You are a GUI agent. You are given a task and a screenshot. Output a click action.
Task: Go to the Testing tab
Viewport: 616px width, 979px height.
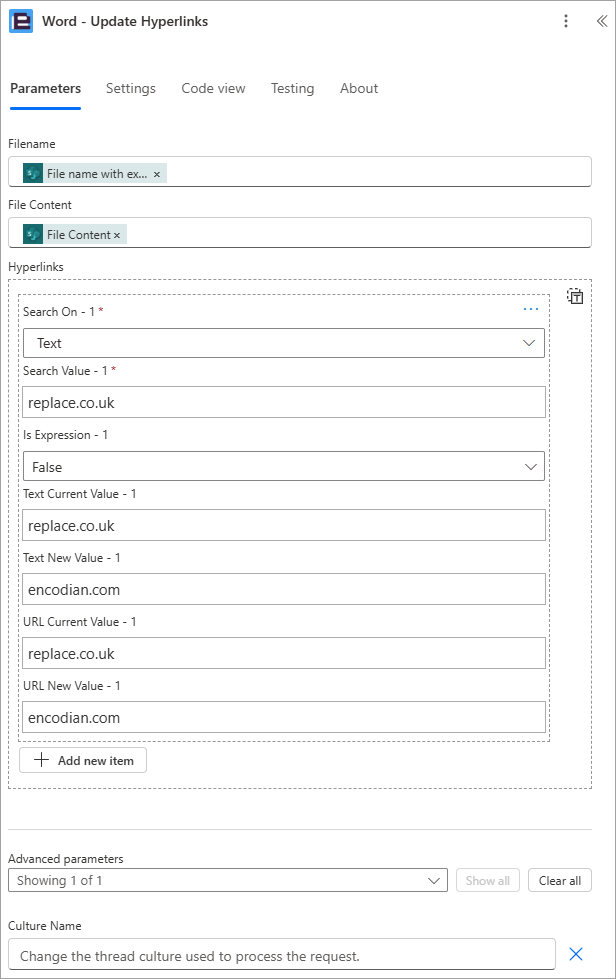[x=292, y=89]
